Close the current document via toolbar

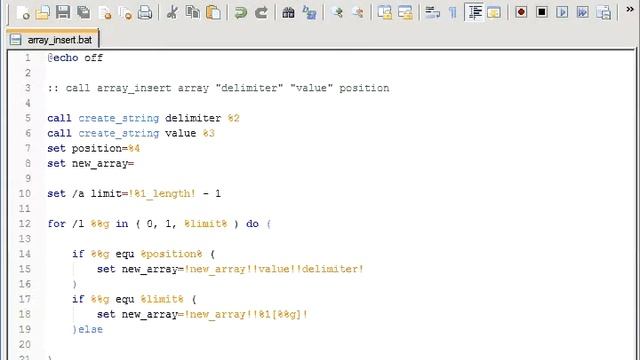tap(104, 13)
